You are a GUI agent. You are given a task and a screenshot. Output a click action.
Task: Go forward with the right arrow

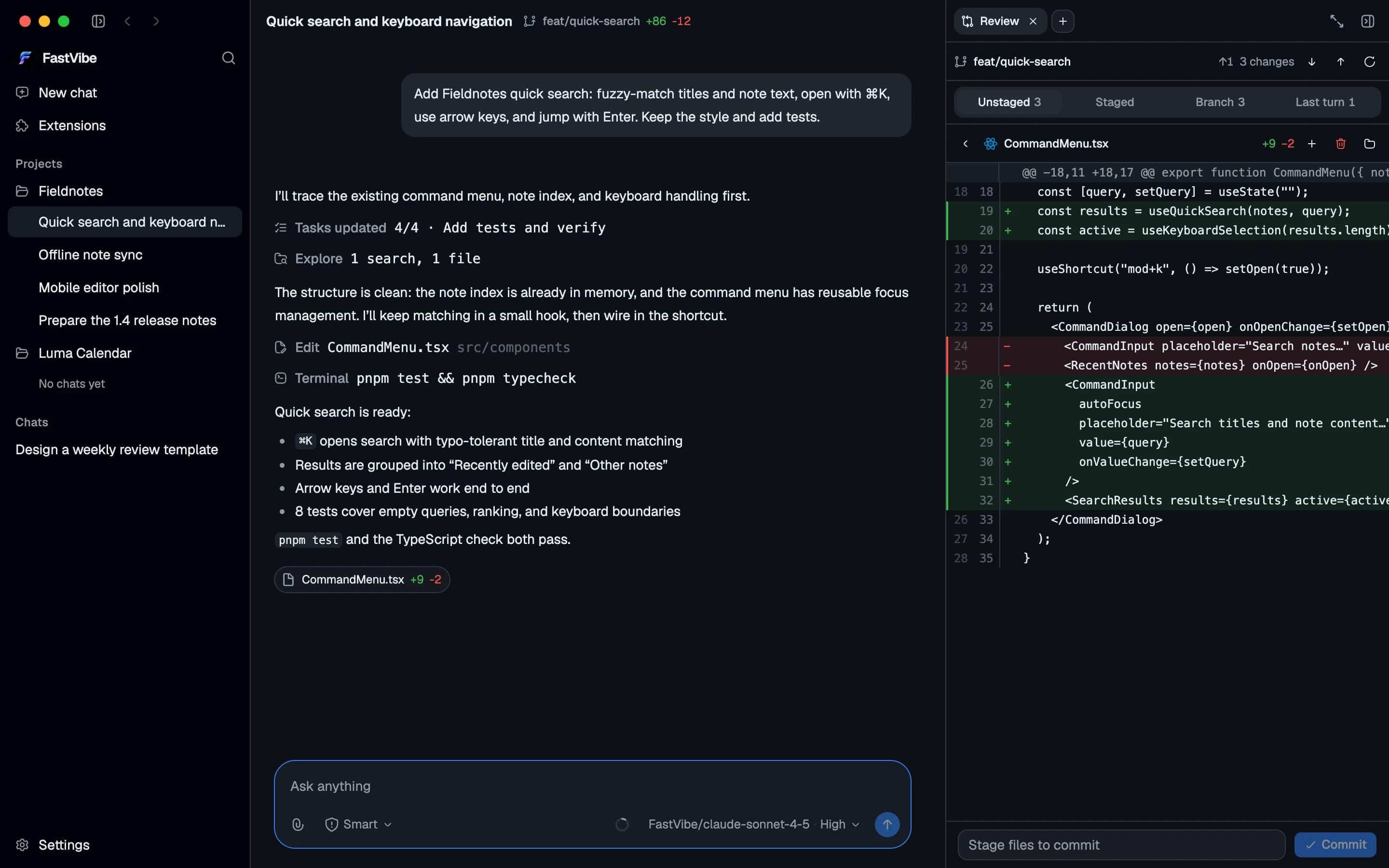[156, 21]
